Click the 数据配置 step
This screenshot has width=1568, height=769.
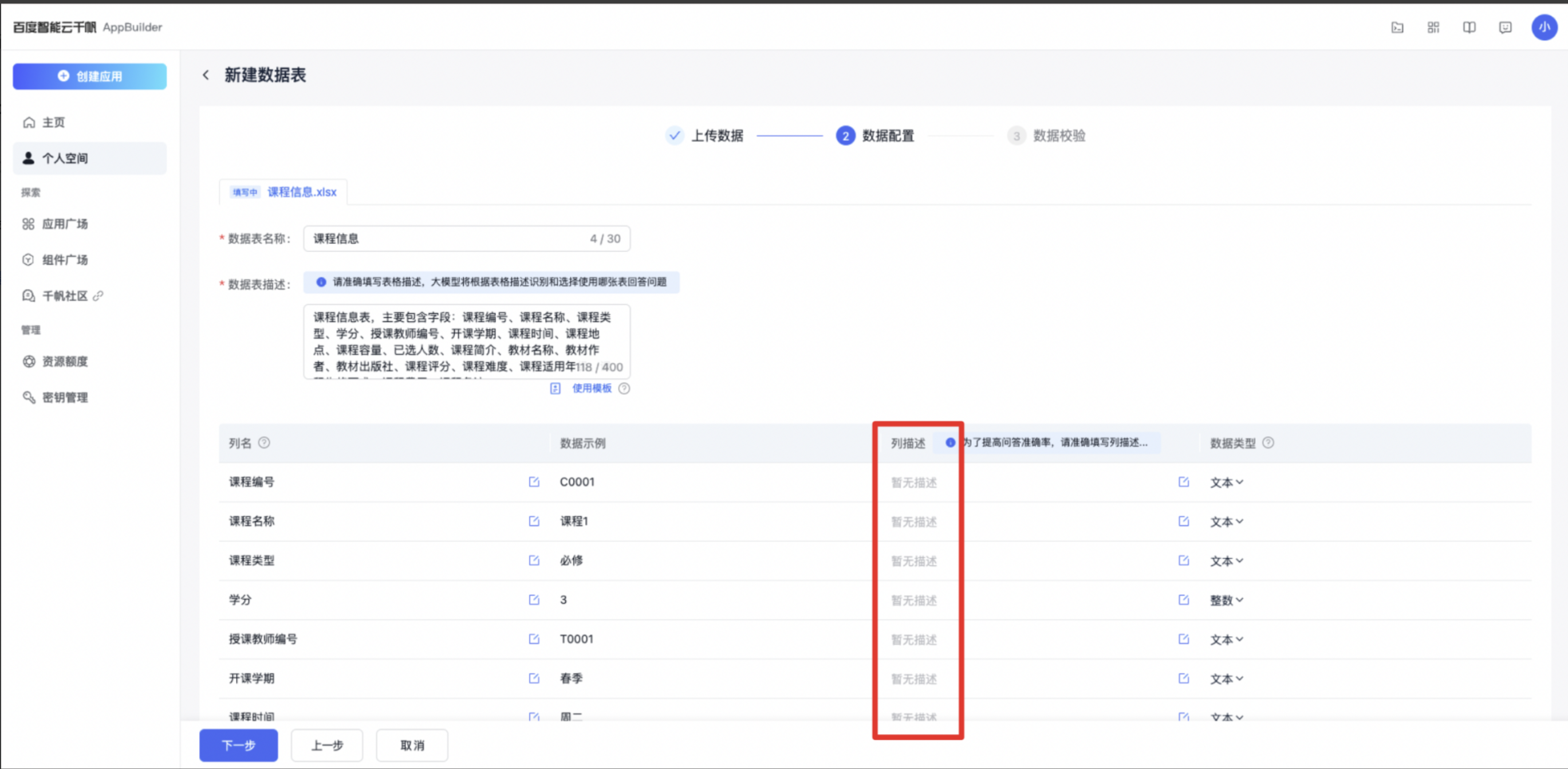pos(875,135)
